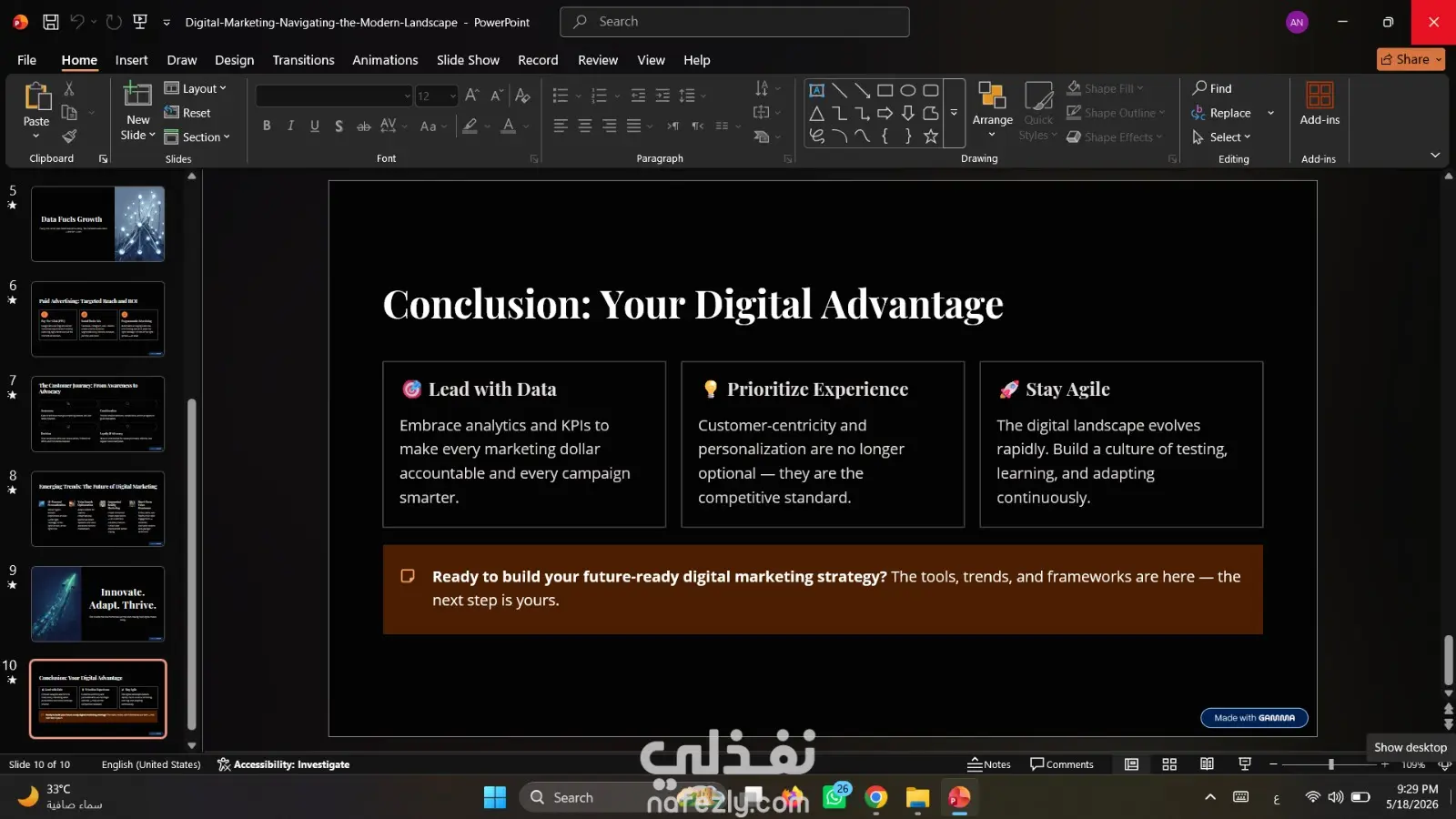1456x819 pixels.
Task: Collapse the ribbon with the chevron
Action: [1435, 156]
